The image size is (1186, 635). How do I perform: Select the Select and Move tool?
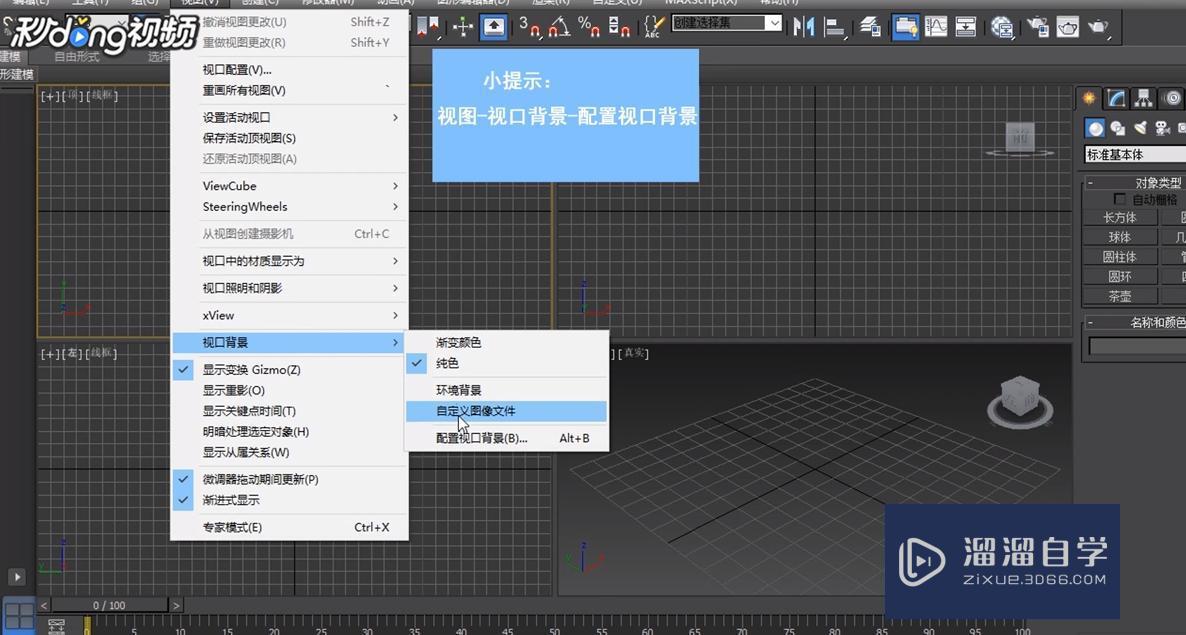click(x=462, y=27)
